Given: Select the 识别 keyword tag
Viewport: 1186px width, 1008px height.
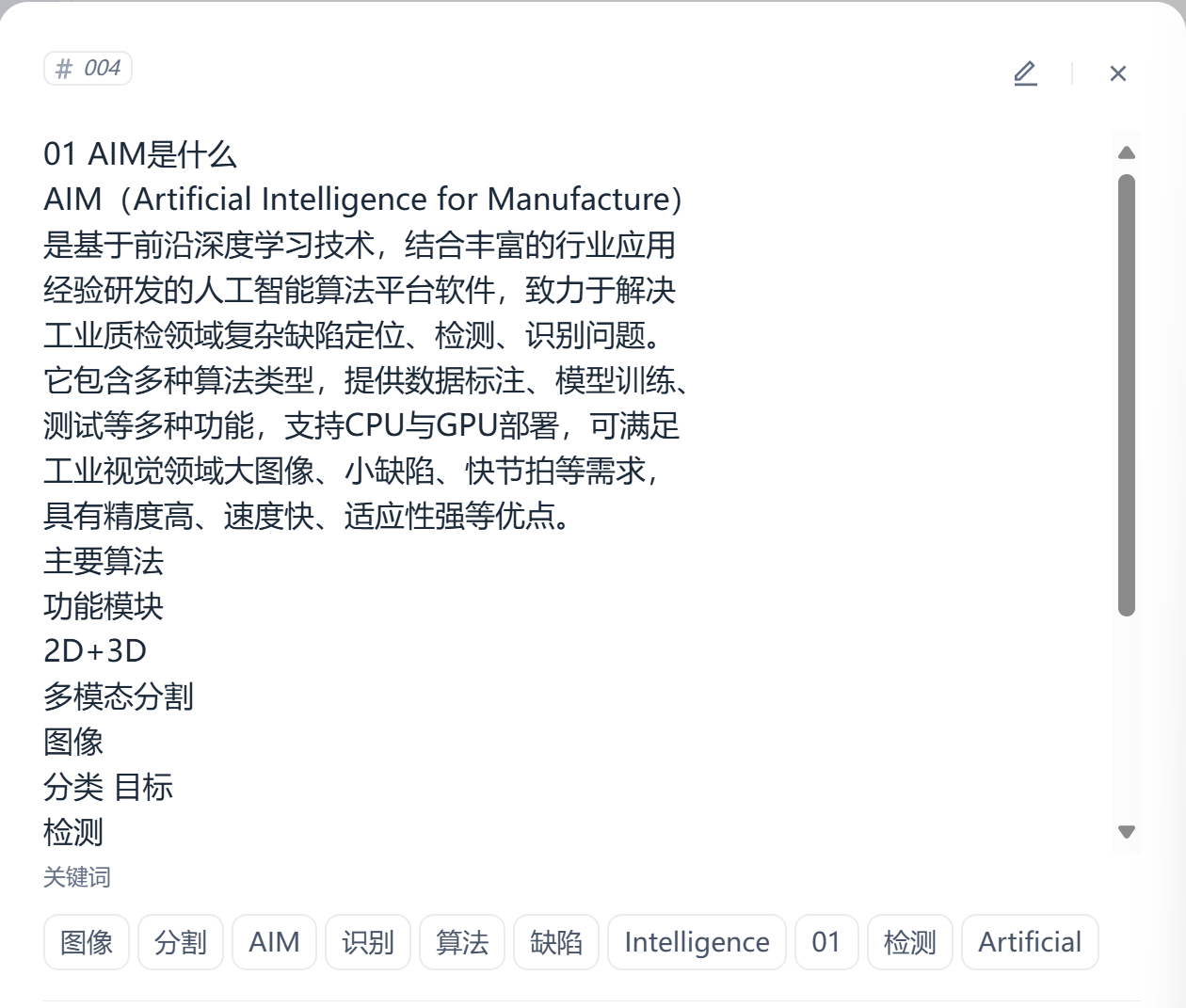Looking at the screenshot, I should pyautogui.click(x=368, y=942).
